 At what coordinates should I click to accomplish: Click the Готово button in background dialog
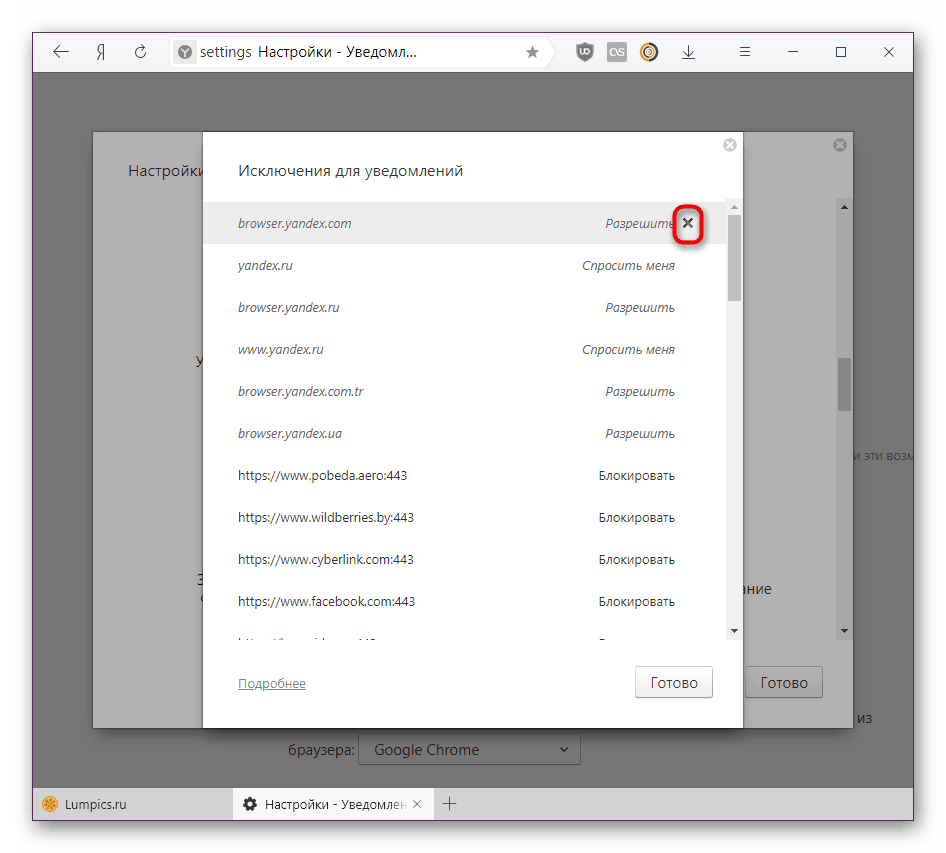click(x=784, y=682)
